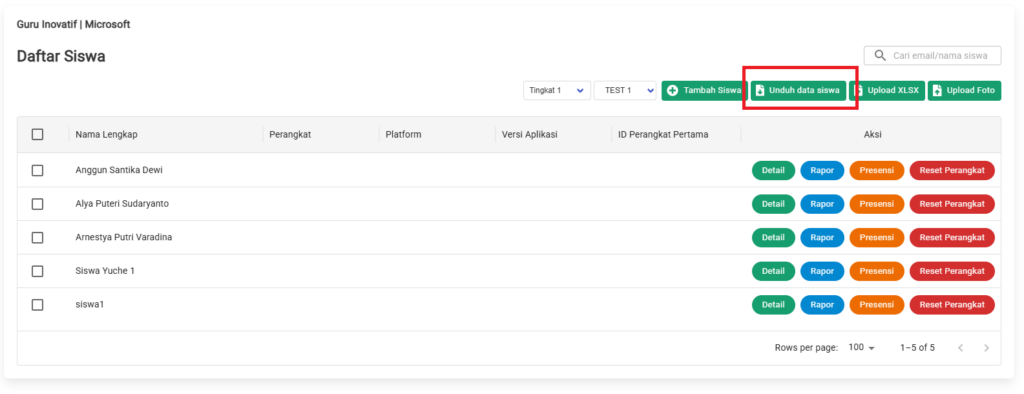Select checkbox for Siswa Yuche 1

click(x=38, y=271)
